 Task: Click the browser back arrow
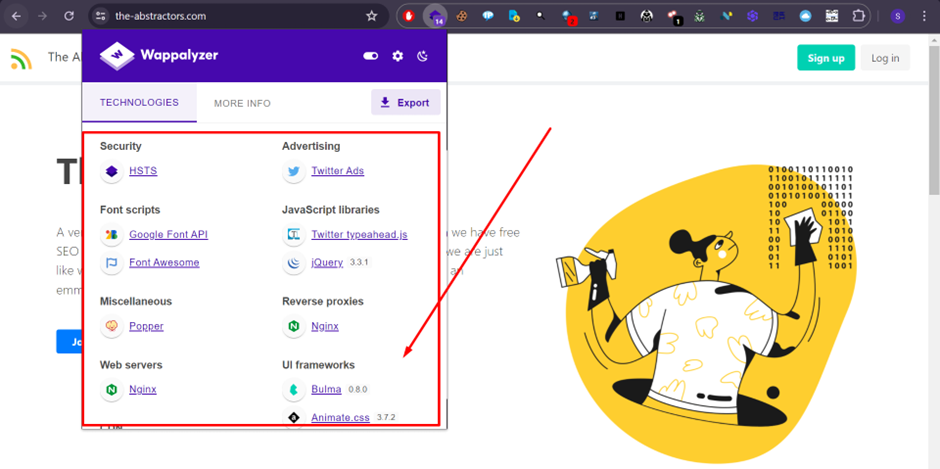(16, 16)
